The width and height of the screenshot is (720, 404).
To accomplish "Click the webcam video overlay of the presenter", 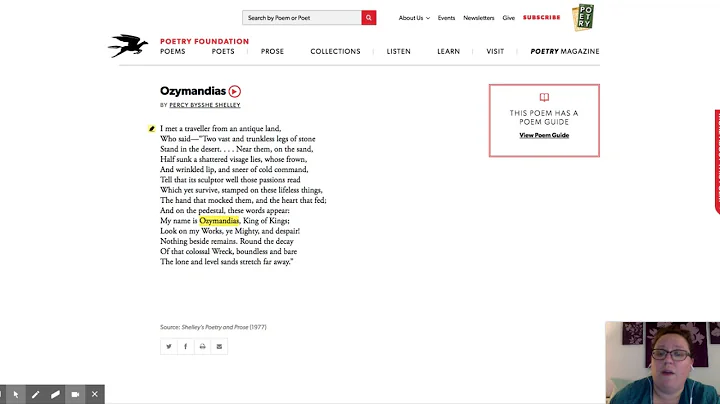I will point(663,363).
